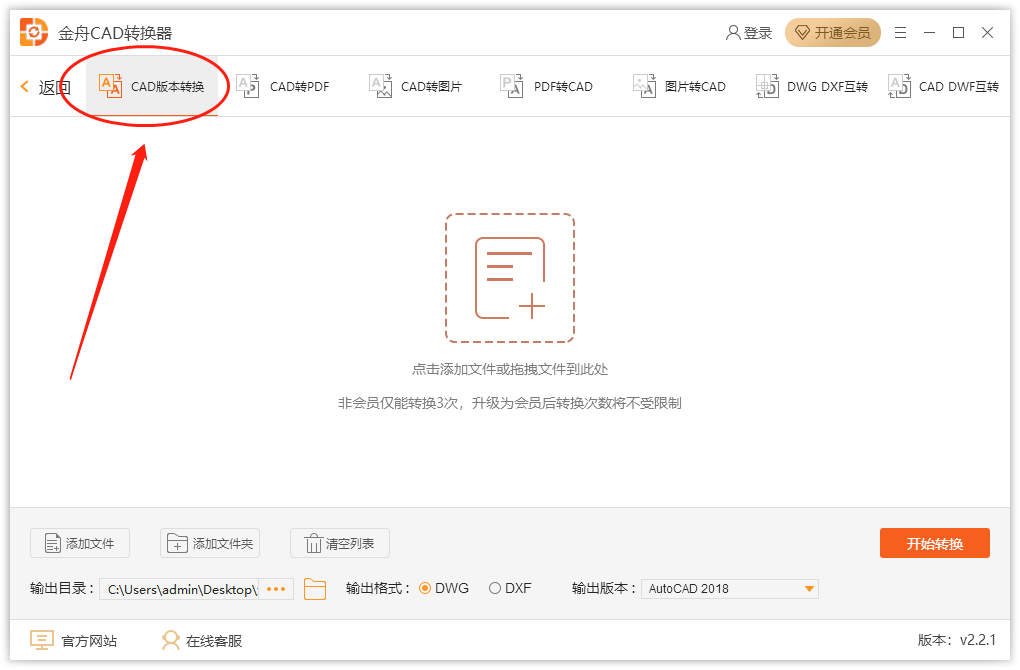Click the Jinzhou CAD converter logo icon
The height and width of the screenshot is (670, 1020).
click(34, 32)
